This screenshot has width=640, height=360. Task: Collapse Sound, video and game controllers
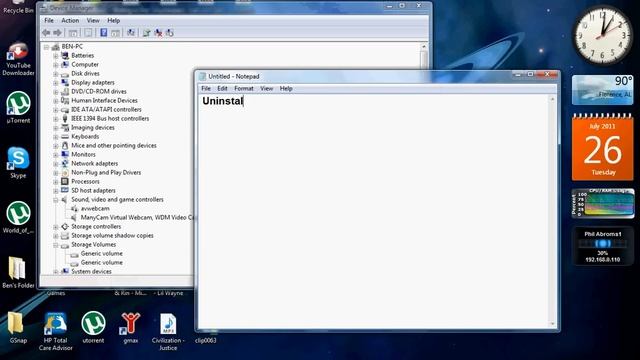click(56, 200)
